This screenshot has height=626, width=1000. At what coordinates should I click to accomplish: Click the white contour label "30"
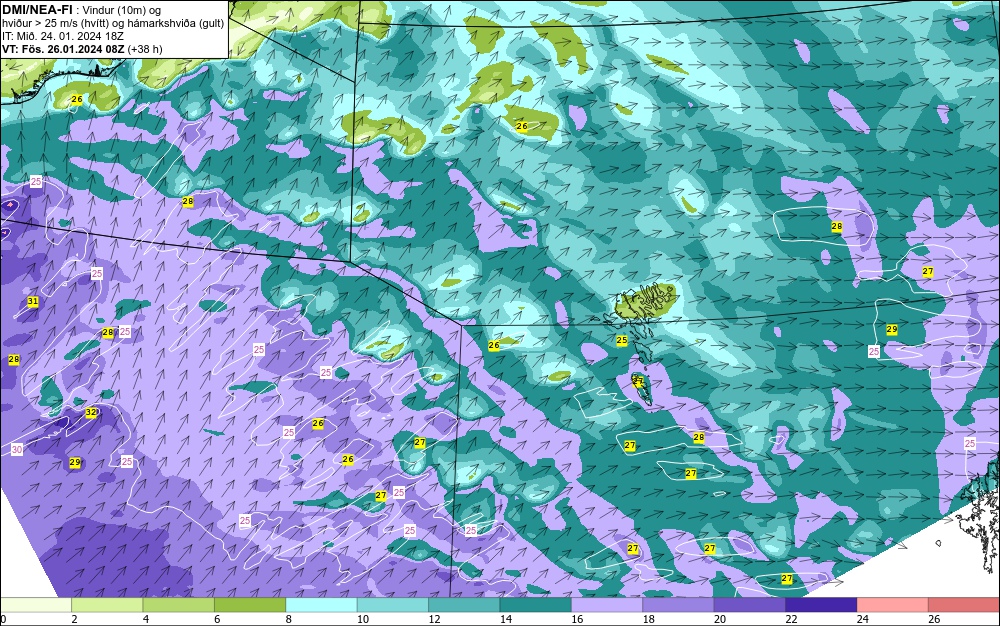[x=17, y=449]
